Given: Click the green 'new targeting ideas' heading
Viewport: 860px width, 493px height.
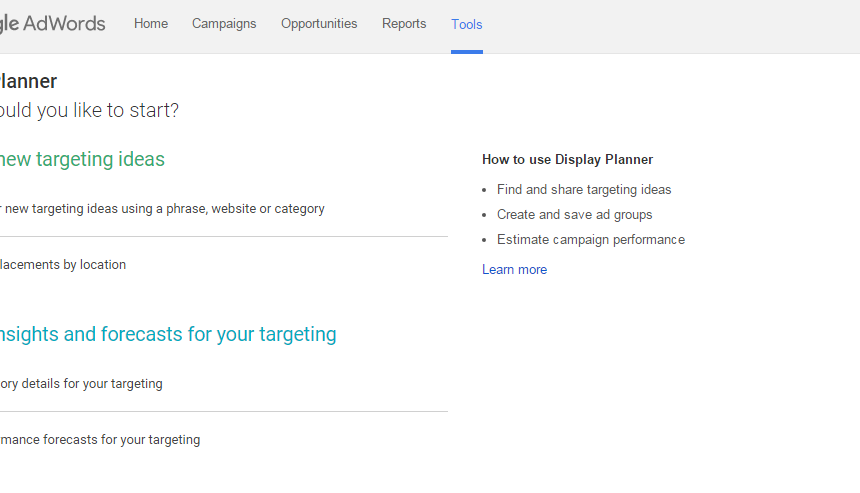Looking at the screenshot, I should [x=82, y=159].
